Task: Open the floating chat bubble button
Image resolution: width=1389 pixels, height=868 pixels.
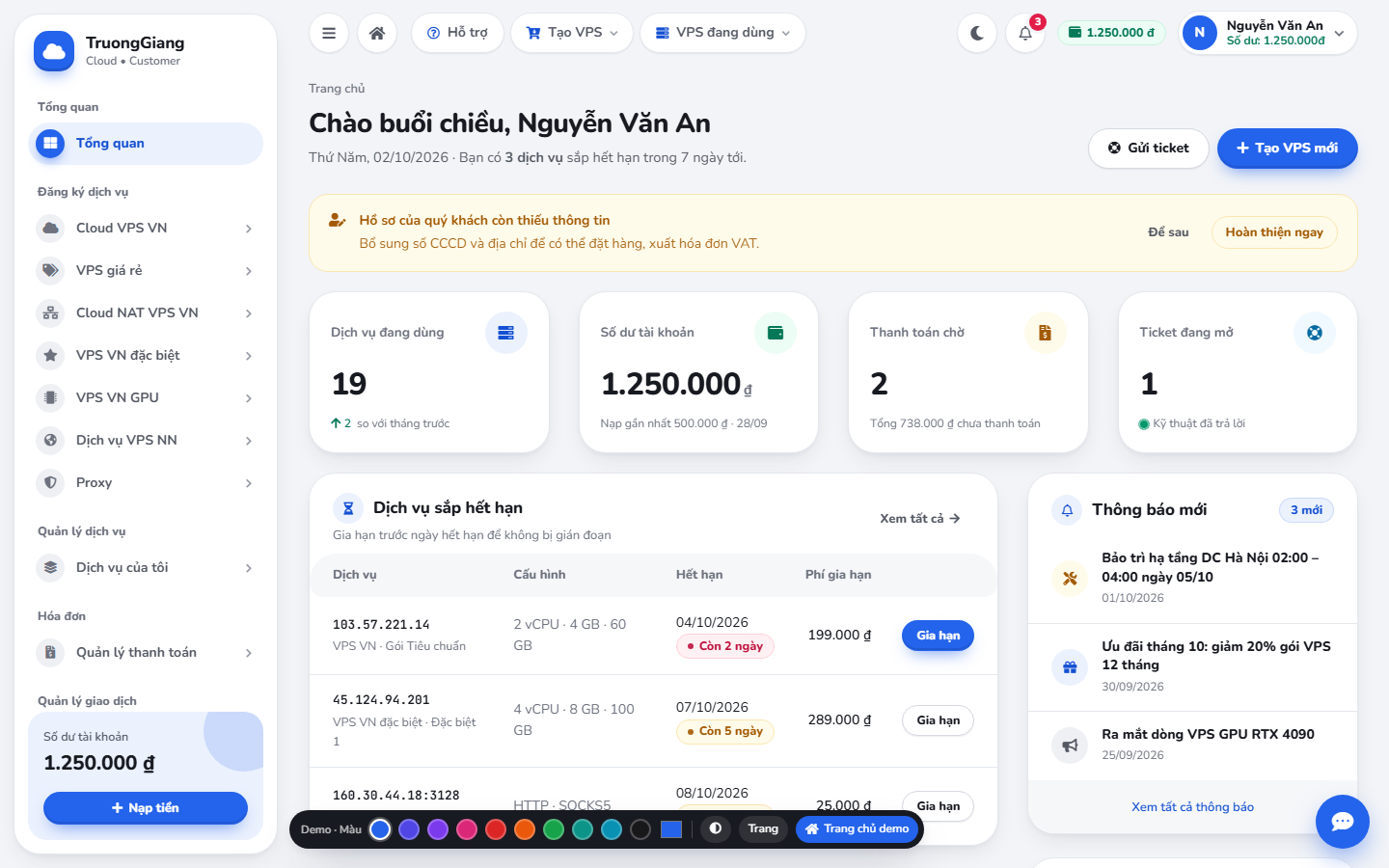Action: pos(1343,822)
